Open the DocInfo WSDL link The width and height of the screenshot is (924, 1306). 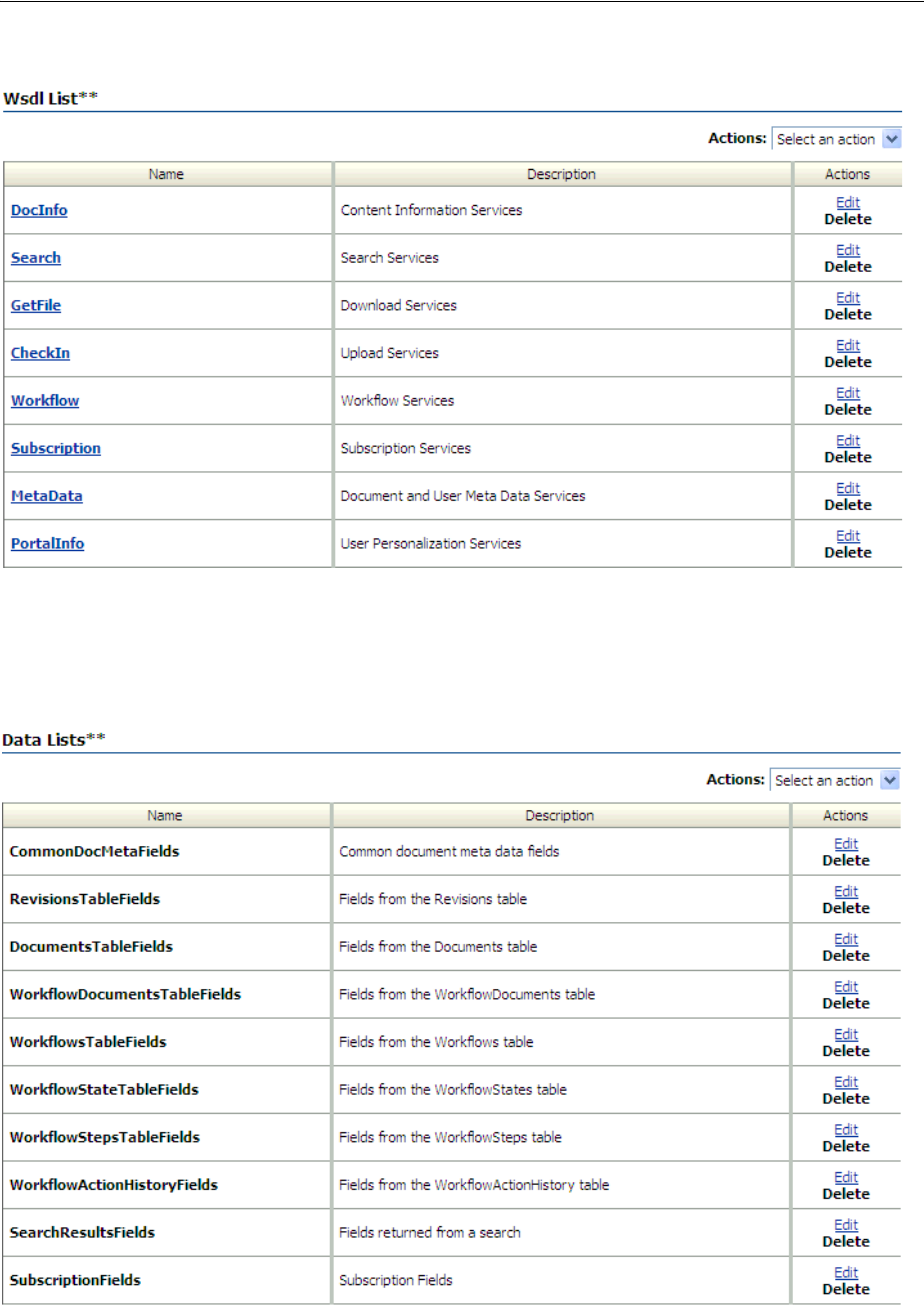pos(39,210)
